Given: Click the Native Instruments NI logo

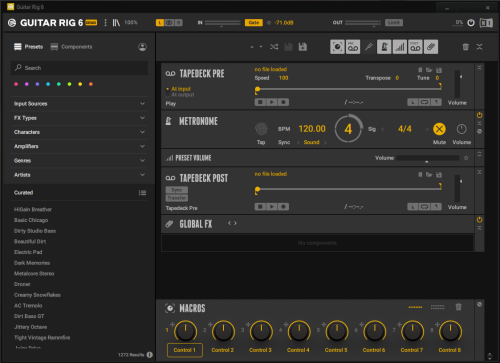Looking at the screenshot, I should click(486, 23).
